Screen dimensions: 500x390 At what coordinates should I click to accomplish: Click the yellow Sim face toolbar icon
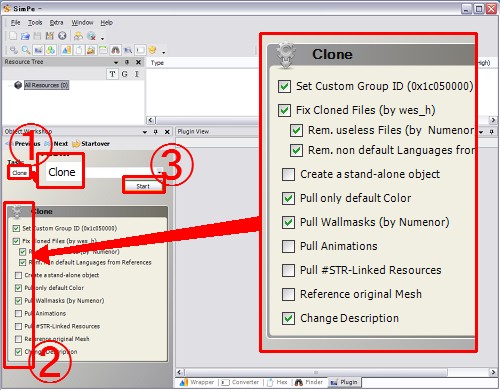(x=152, y=50)
